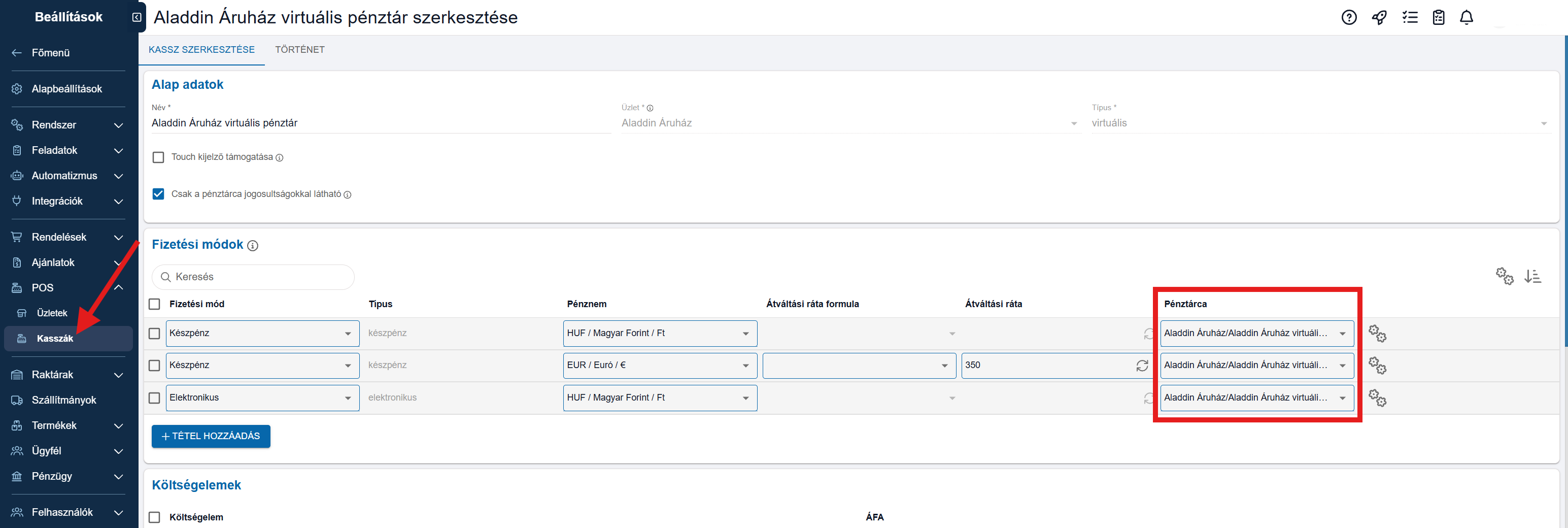Click the sort order icon in Fizetési módok
The width and height of the screenshot is (1568, 528).
point(1532,277)
